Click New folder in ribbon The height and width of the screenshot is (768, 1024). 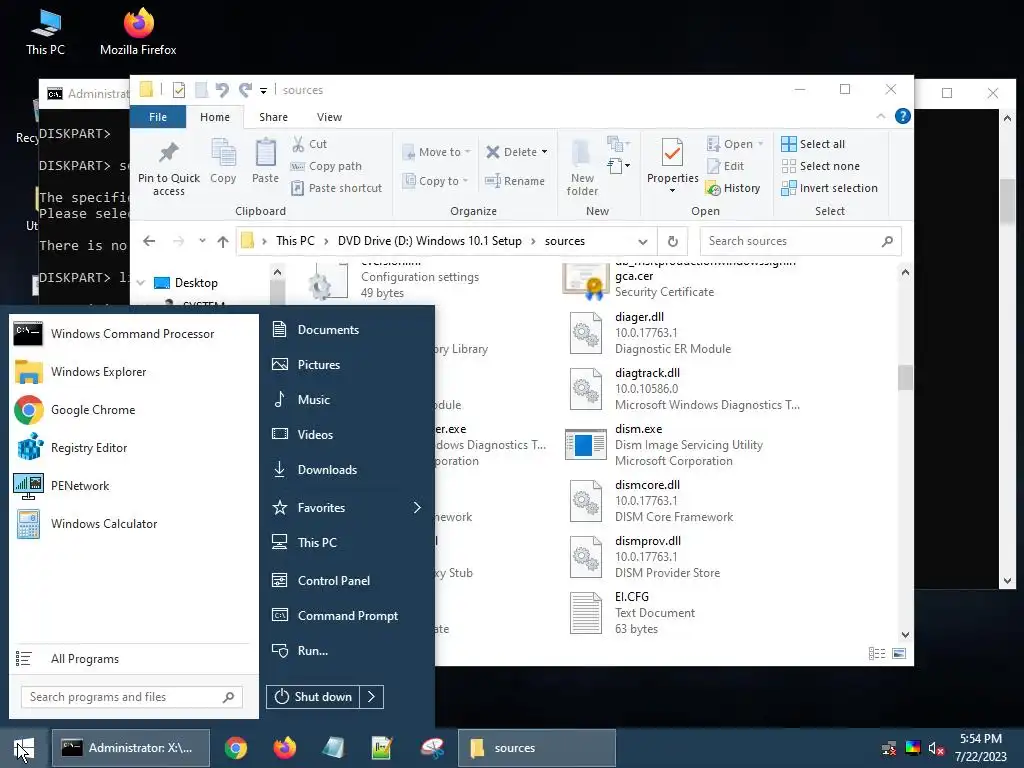(x=582, y=168)
